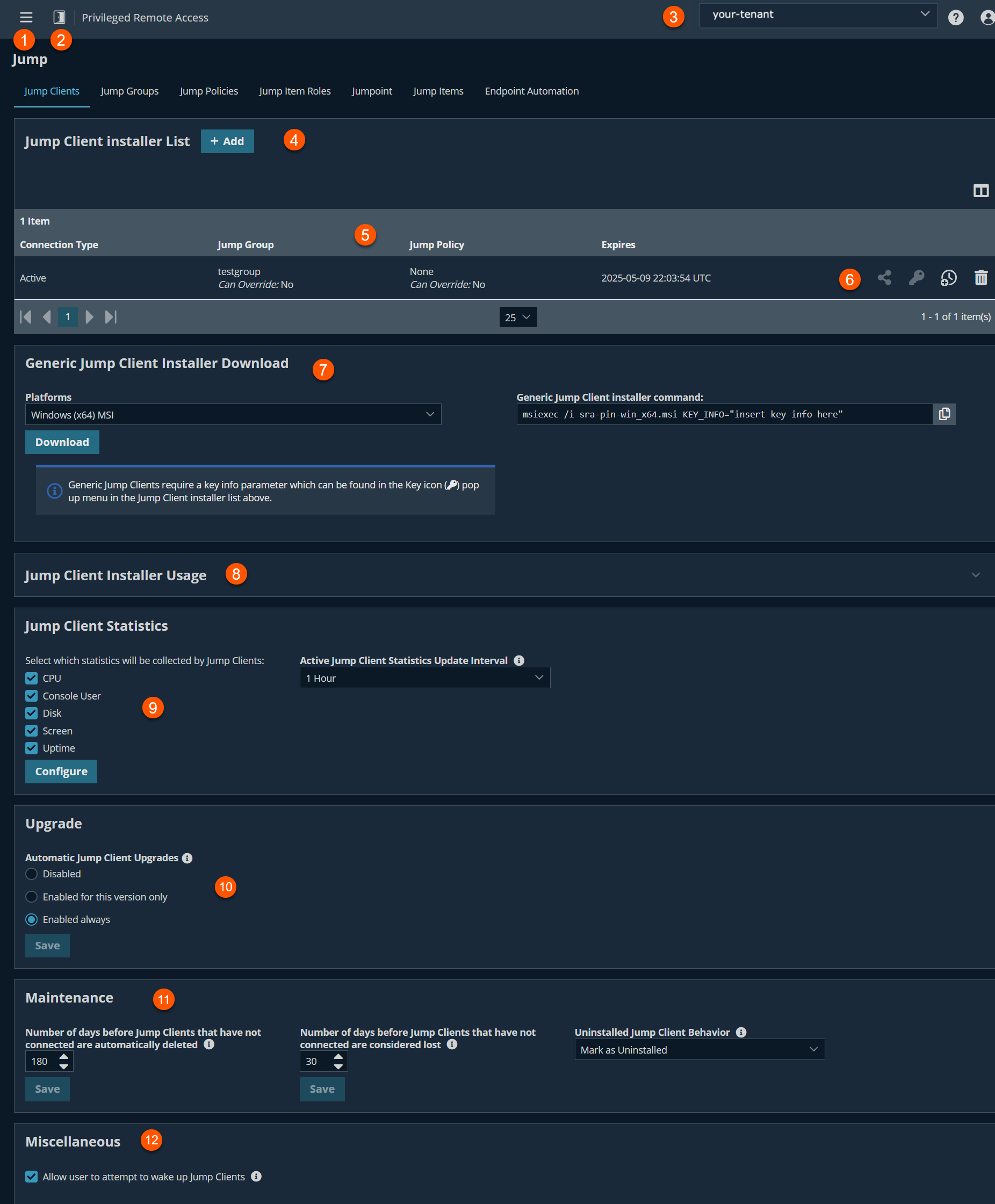This screenshot has height=1204, width=995.
Task: Open the Mark as Uninstalled dropdown
Action: click(700, 1050)
